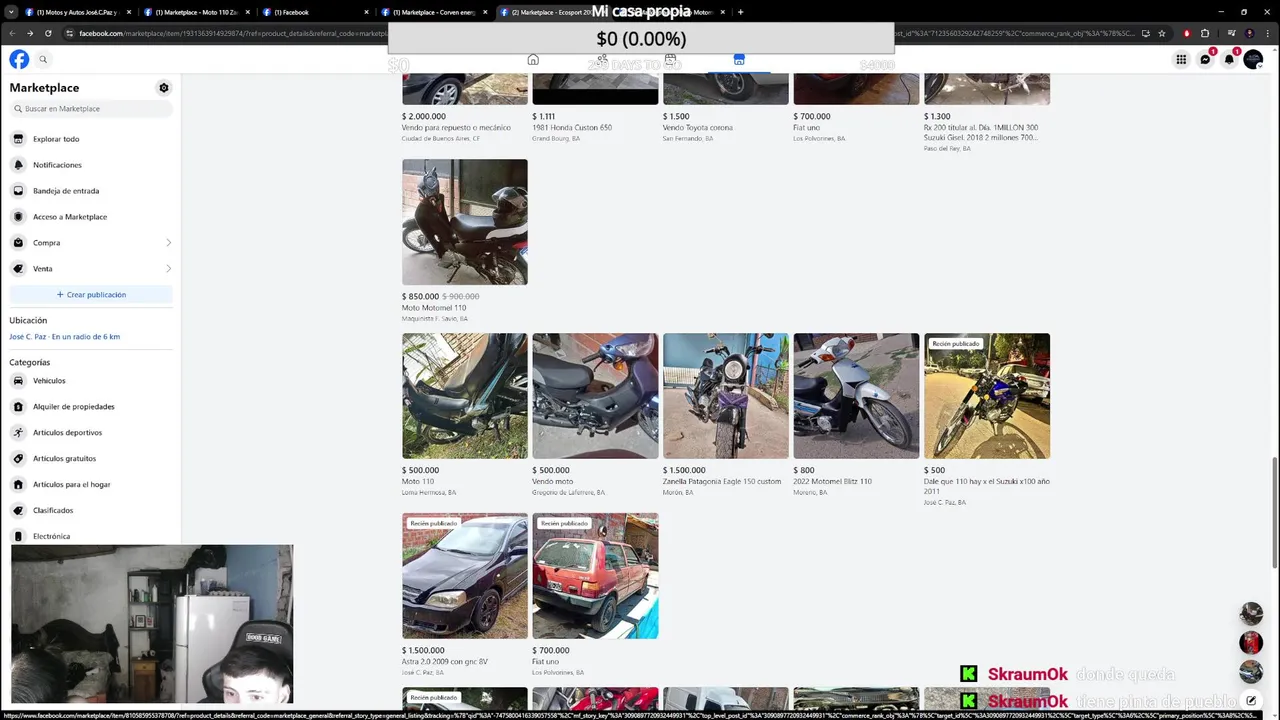This screenshot has width=1280, height=720.
Task: Click the Marketplace sidebar heading
Action: tap(44, 88)
